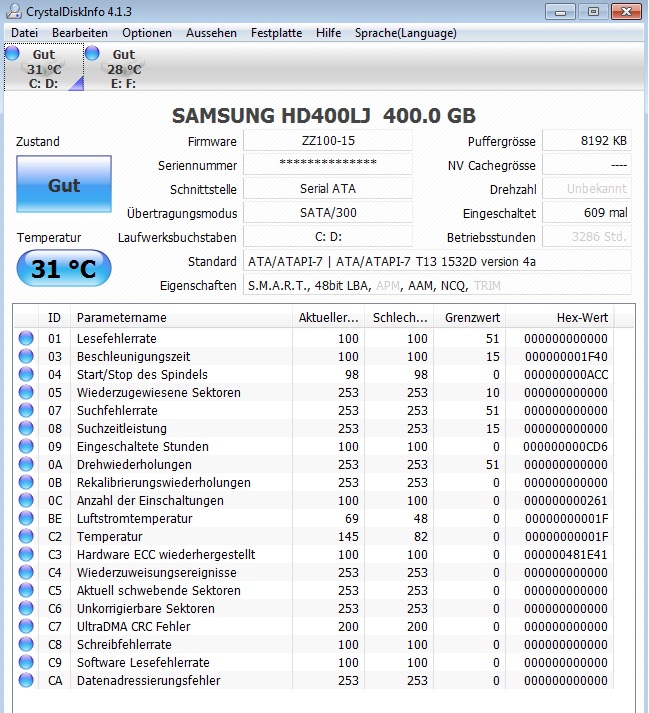Click the Schnittstelle field Serial ATA
Viewport: 649px width, 713px height.
328,188
